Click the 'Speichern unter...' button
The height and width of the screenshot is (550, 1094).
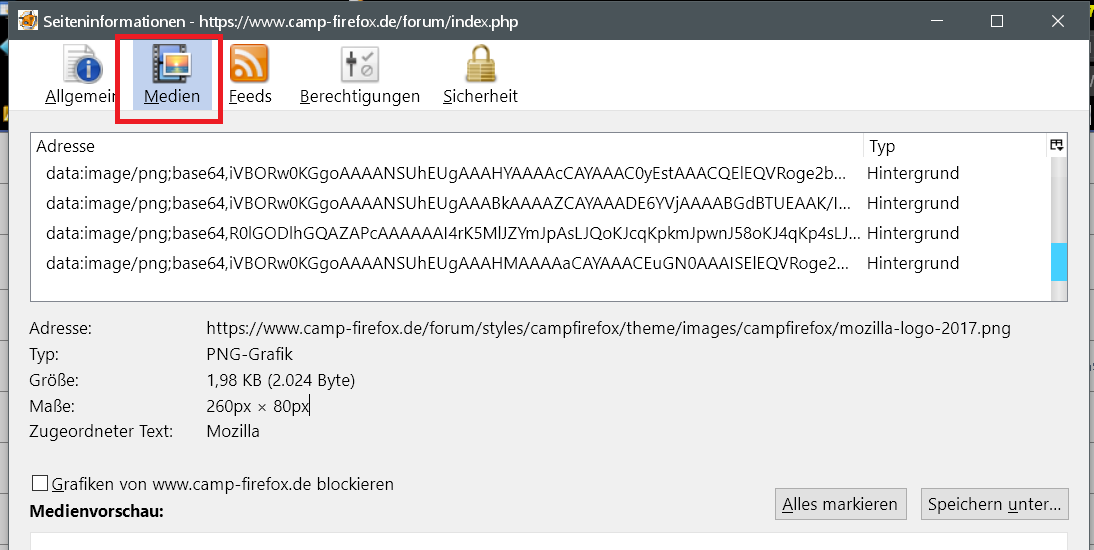coord(994,504)
